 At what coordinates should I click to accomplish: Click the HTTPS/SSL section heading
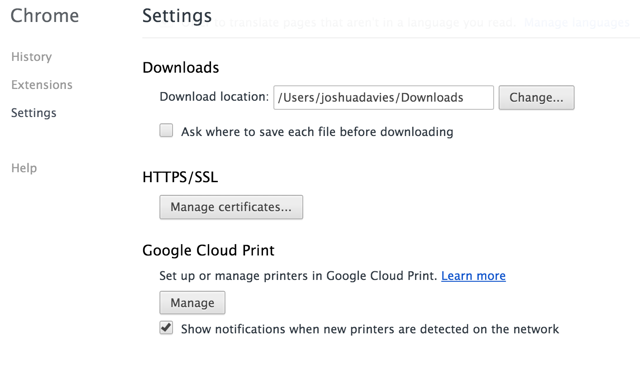pyautogui.click(x=180, y=177)
